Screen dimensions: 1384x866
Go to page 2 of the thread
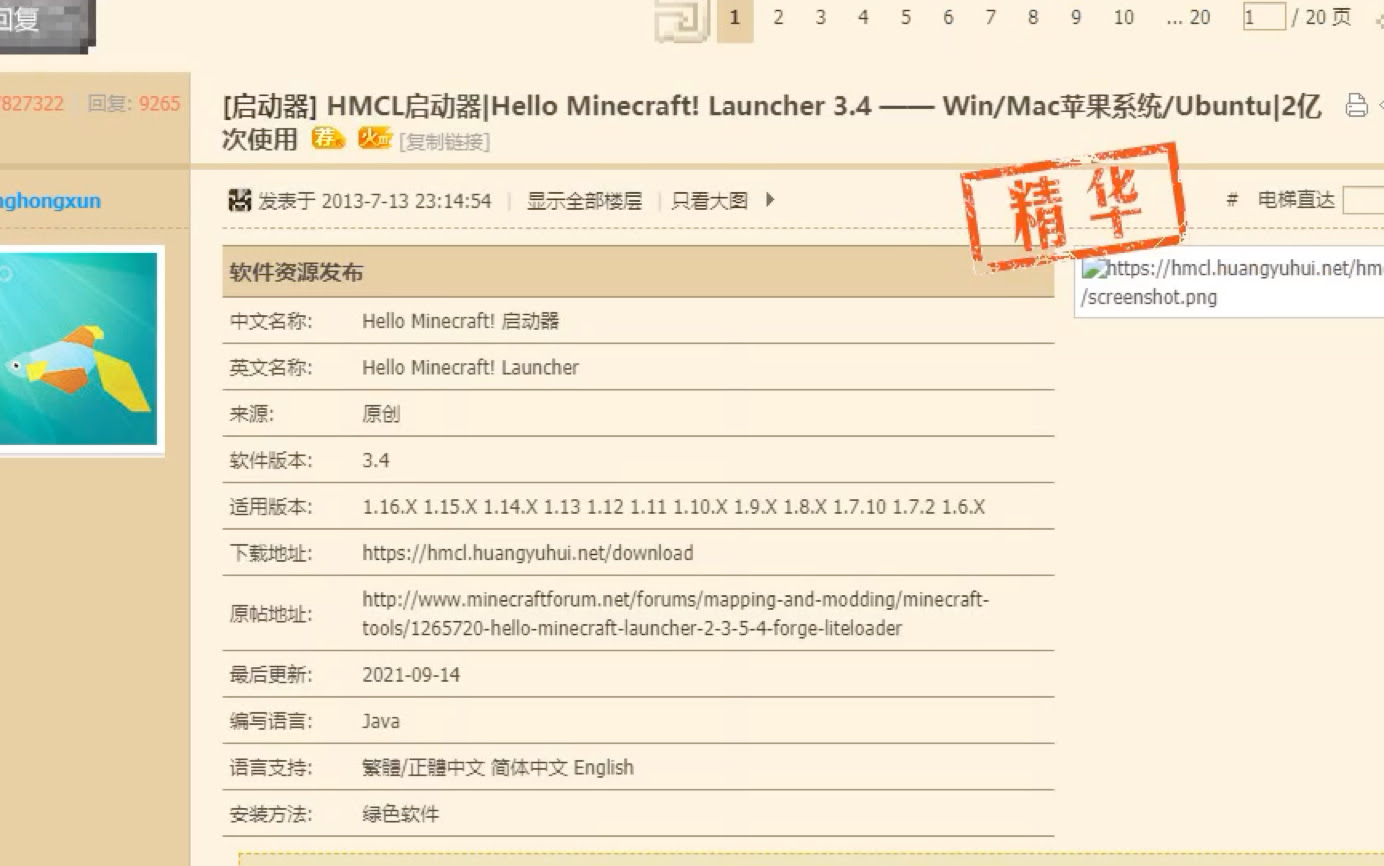tap(778, 18)
